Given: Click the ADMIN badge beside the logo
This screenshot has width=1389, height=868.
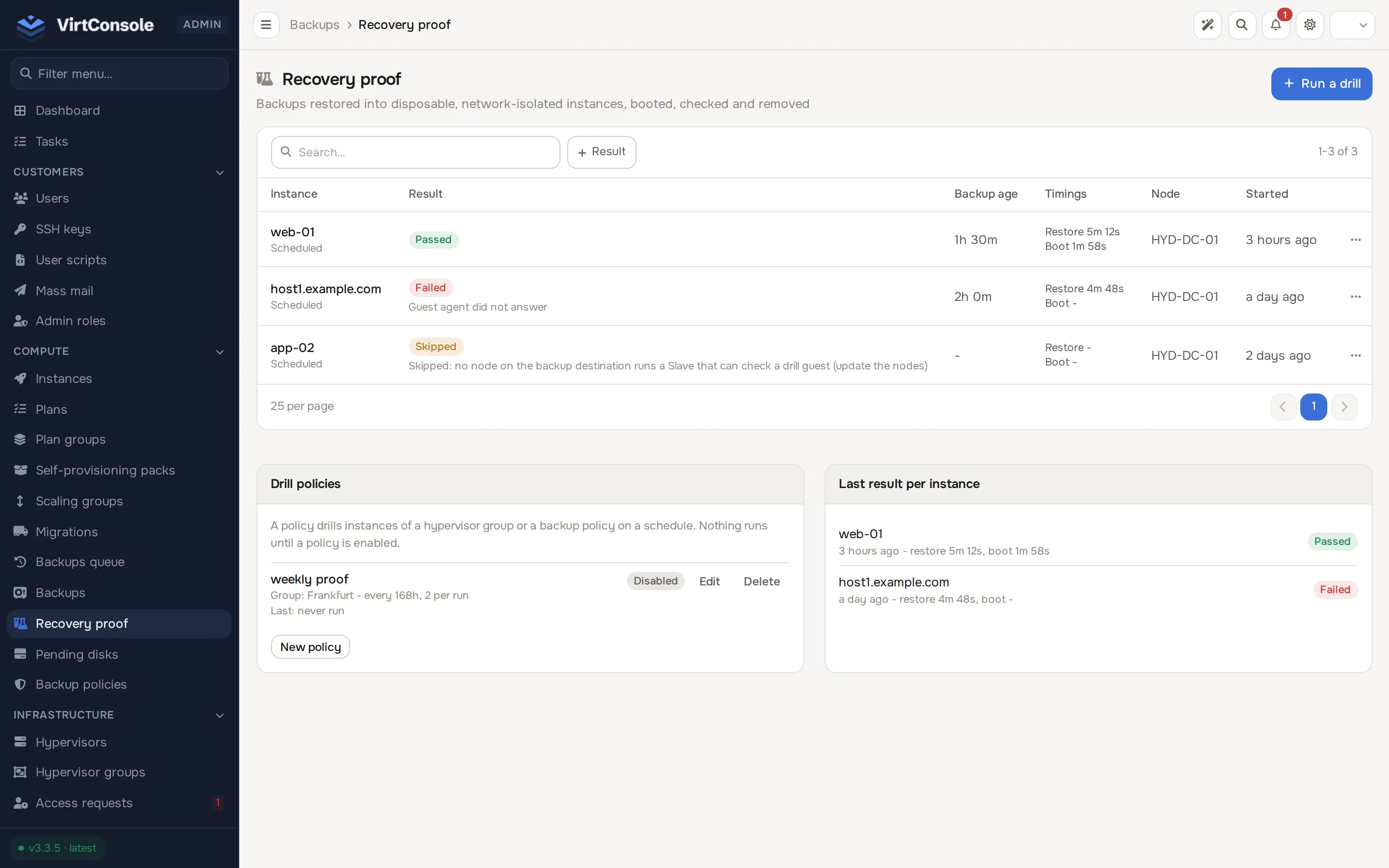Looking at the screenshot, I should pos(202,24).
